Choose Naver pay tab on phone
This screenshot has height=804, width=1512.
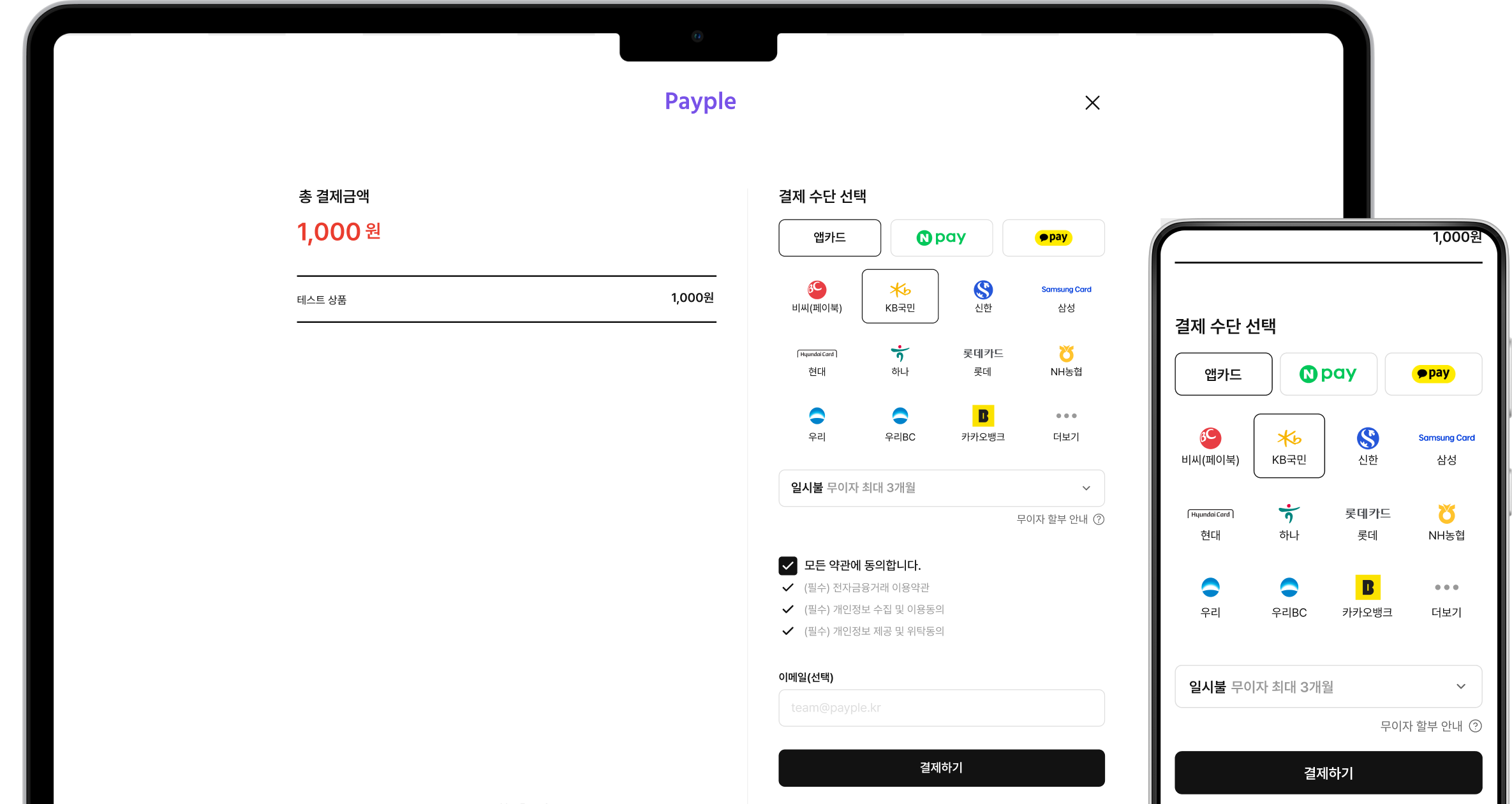point(1328,374)
